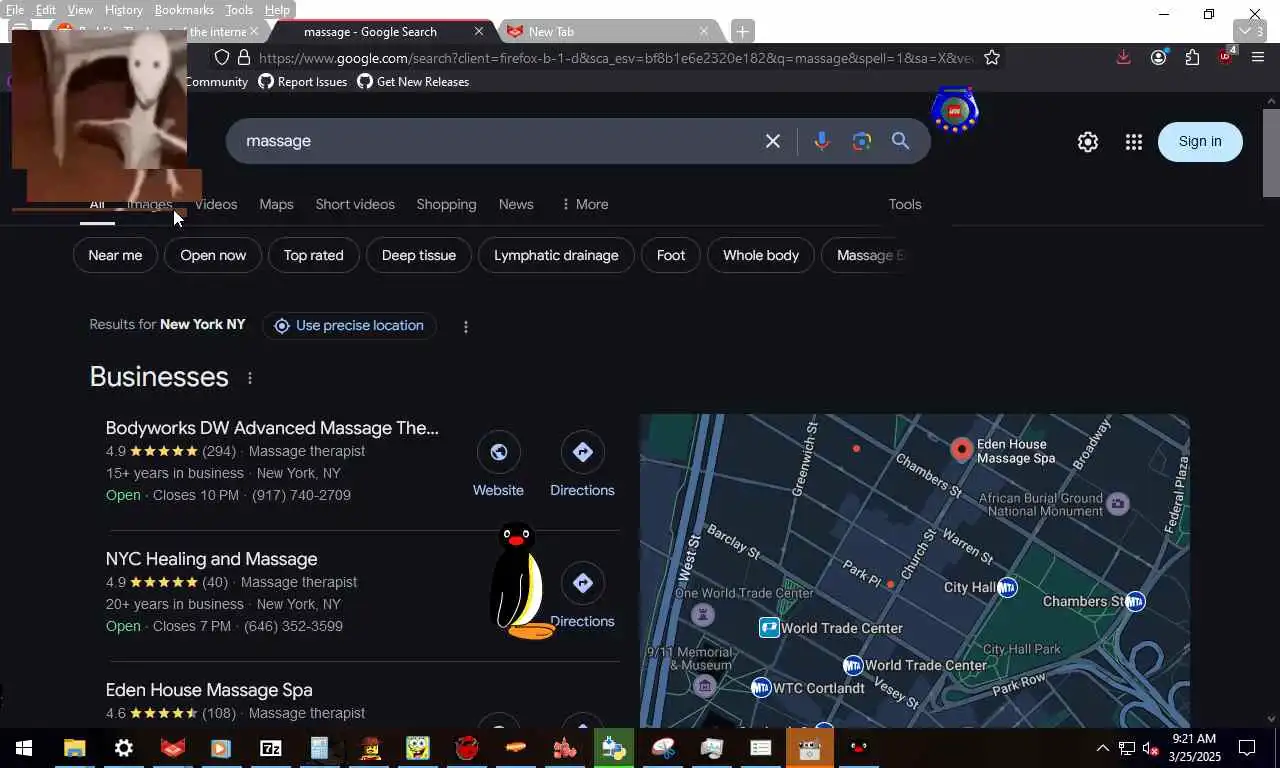Start voice search with the microphone icon
Viewport: 1280px width, 768px height.
click(x=821, y=141)
